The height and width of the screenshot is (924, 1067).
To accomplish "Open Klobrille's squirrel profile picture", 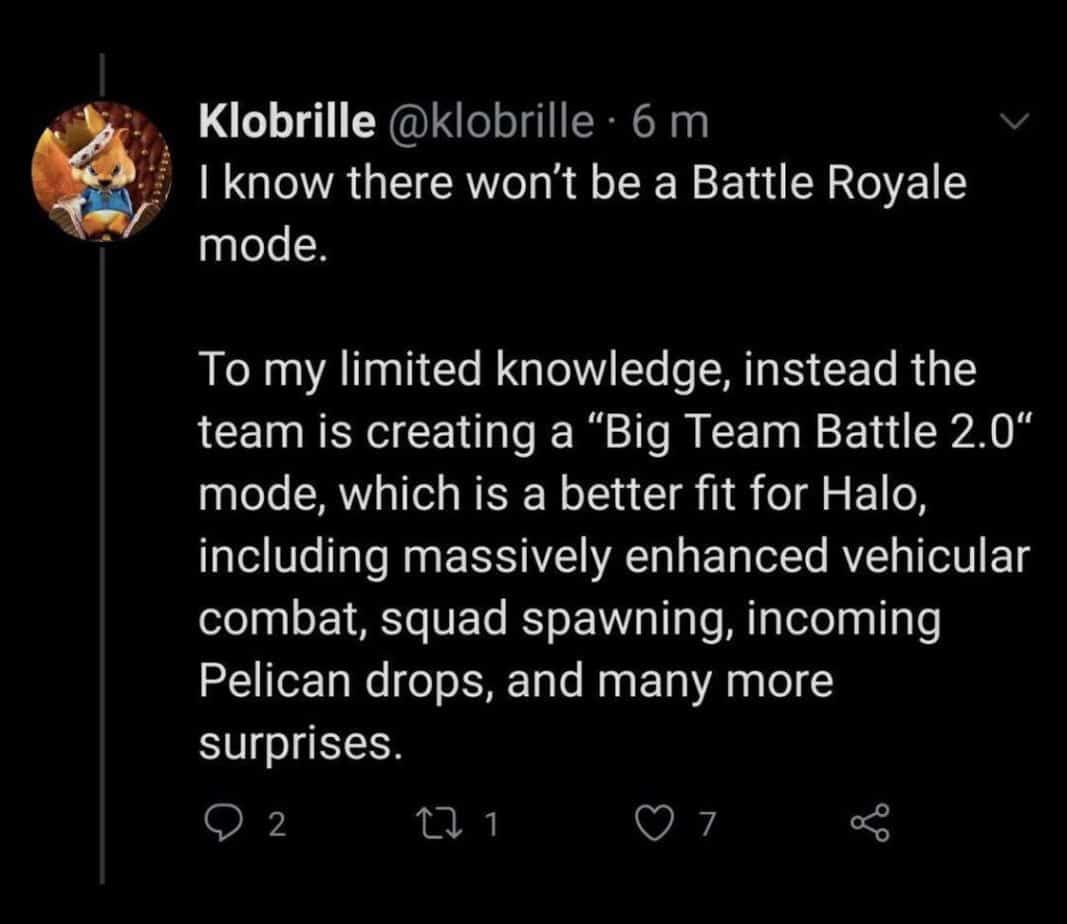I will [x=101, y=171].
